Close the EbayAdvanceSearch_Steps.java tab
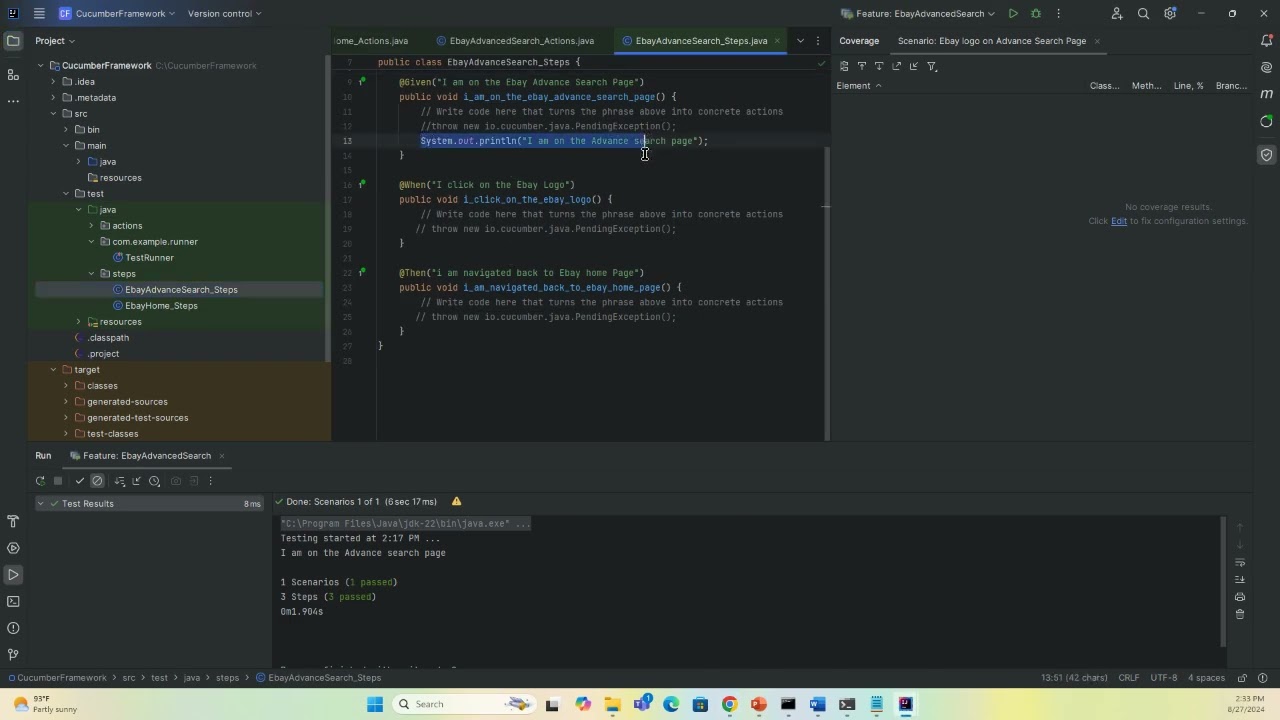The width and height of the screenshot is (1280, 720). 777,41
